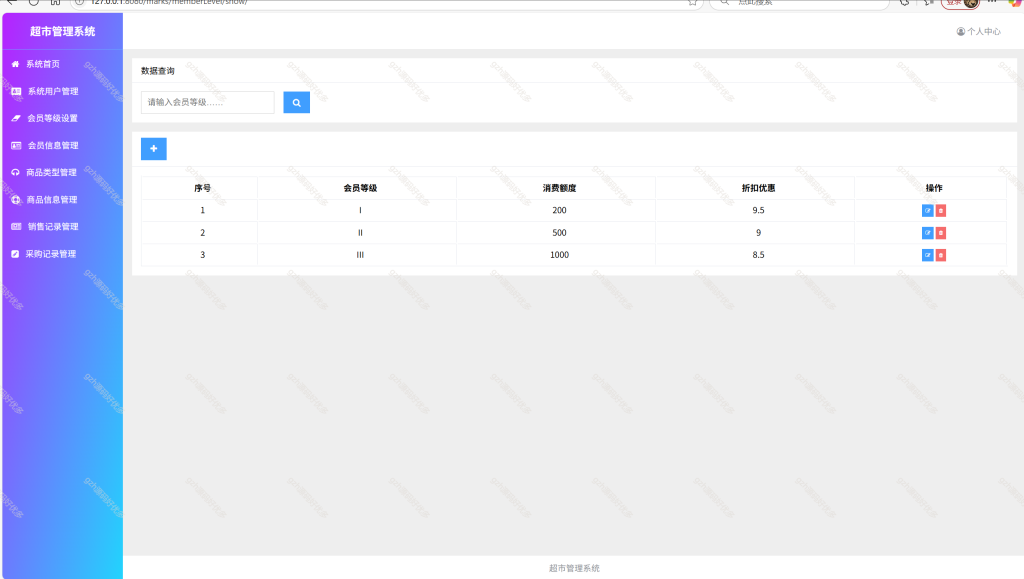Open 个人中心 link
This screenshot has height=579, width=1024.
[984, 31]
